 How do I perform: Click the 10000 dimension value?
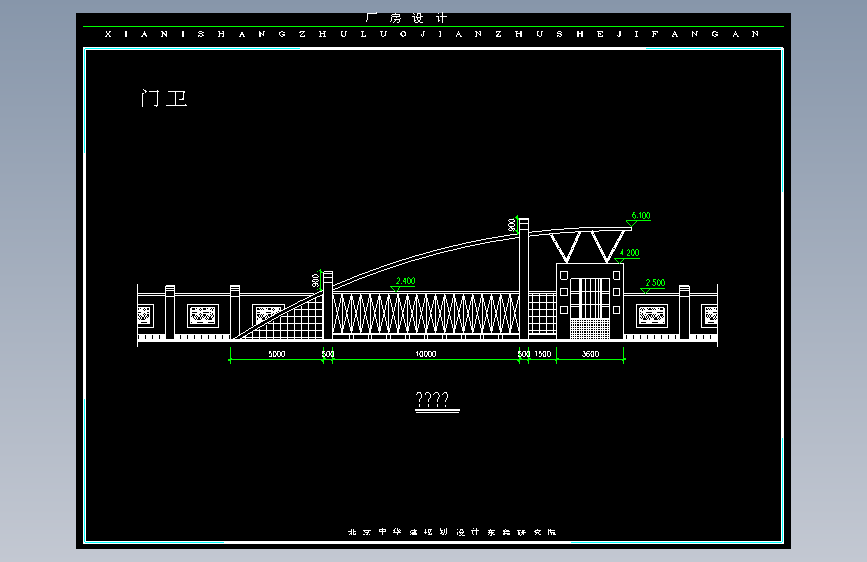pyautogui.click(x=426, y=354)
